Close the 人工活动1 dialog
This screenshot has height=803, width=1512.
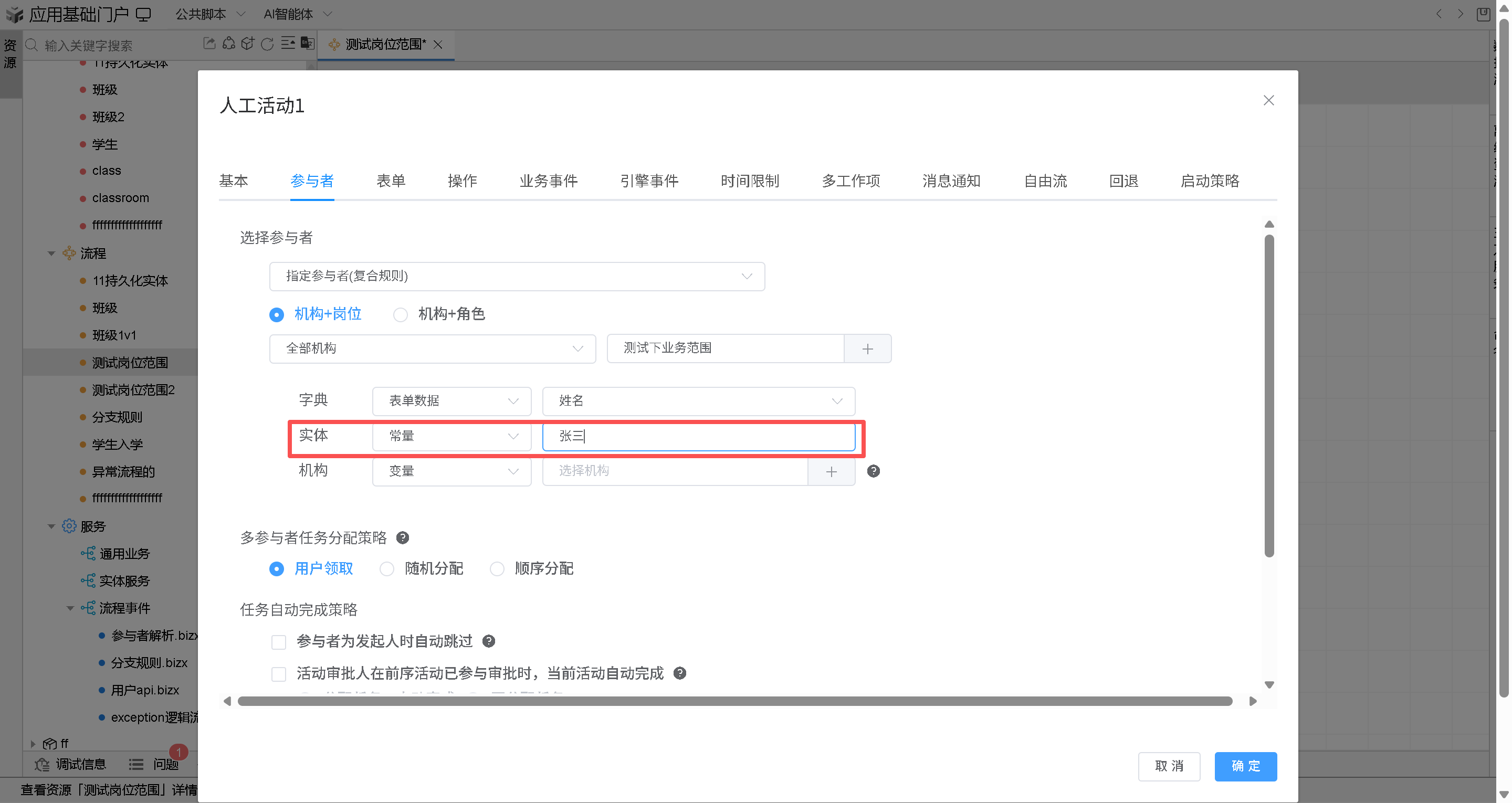coord(1268,100)
